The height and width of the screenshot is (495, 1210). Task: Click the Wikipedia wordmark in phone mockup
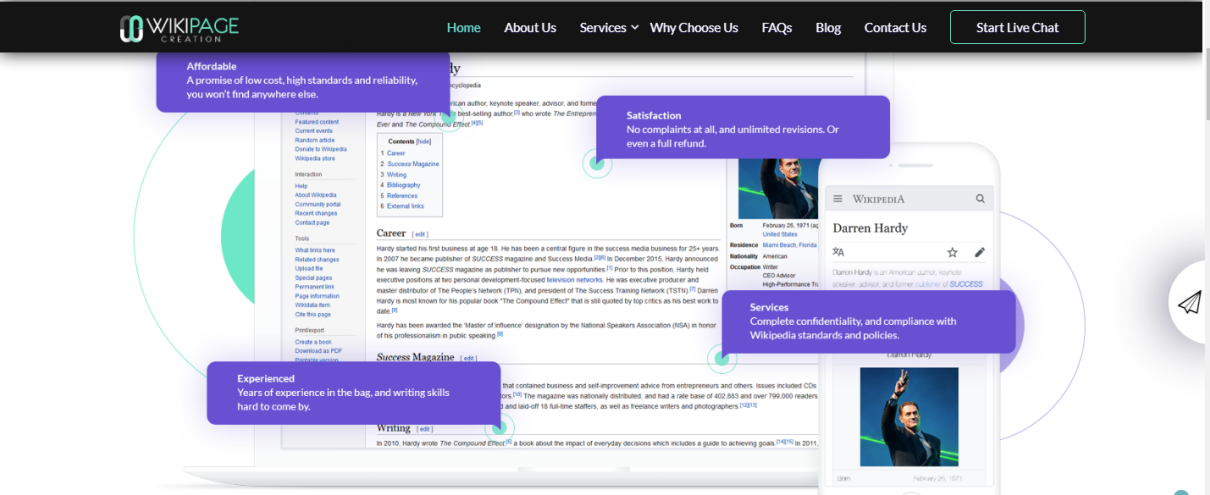[x=878, y=199]
